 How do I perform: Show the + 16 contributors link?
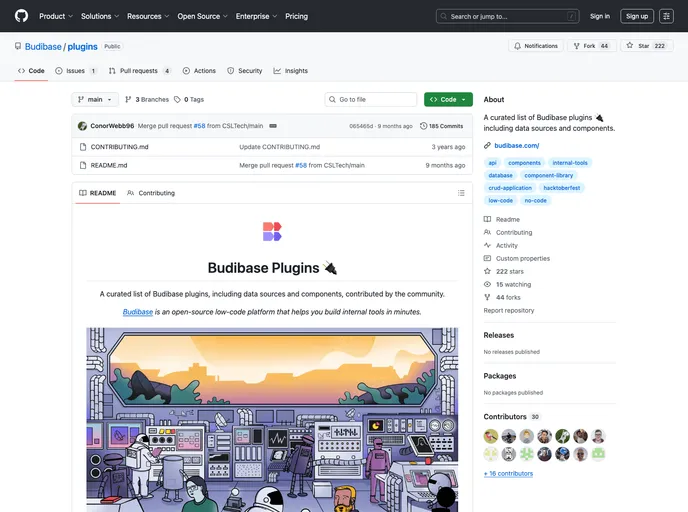coord(508,474)
